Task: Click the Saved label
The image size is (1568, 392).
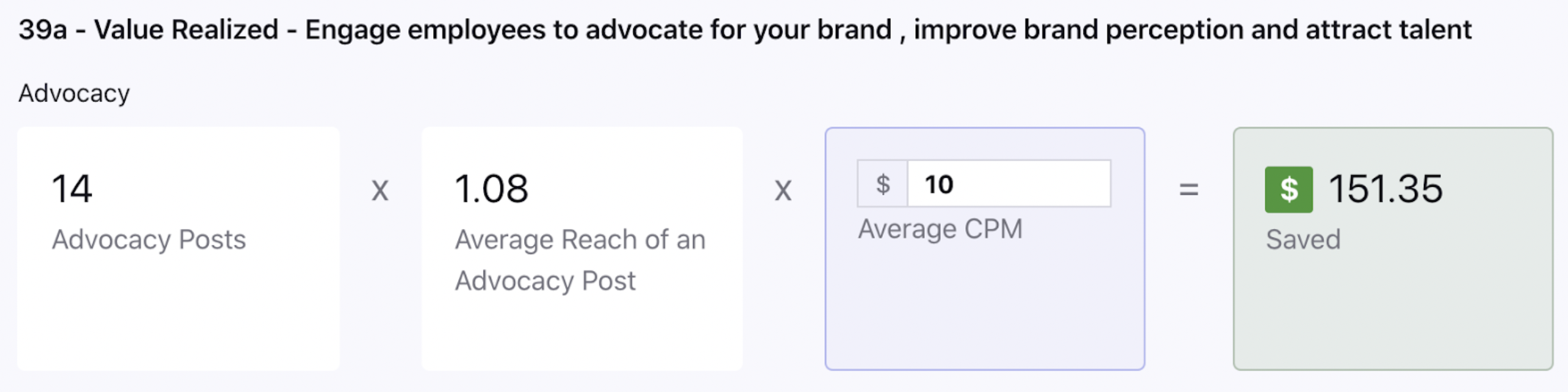Action: (1303, 239)
